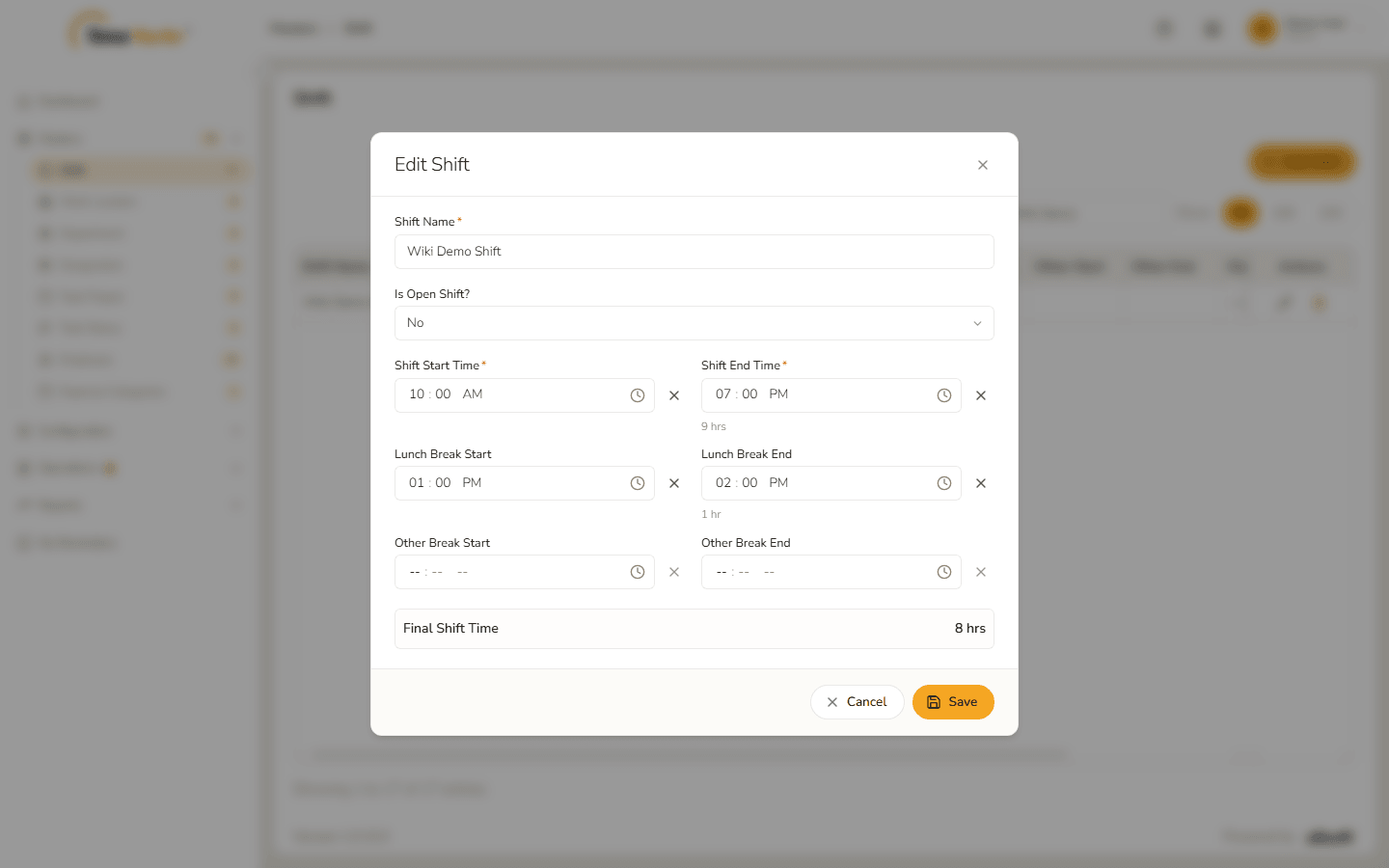This screenshot has width=1389, height=868.
Task: Select the hour 07 in Shift End Time
Action: pos(723,394)
